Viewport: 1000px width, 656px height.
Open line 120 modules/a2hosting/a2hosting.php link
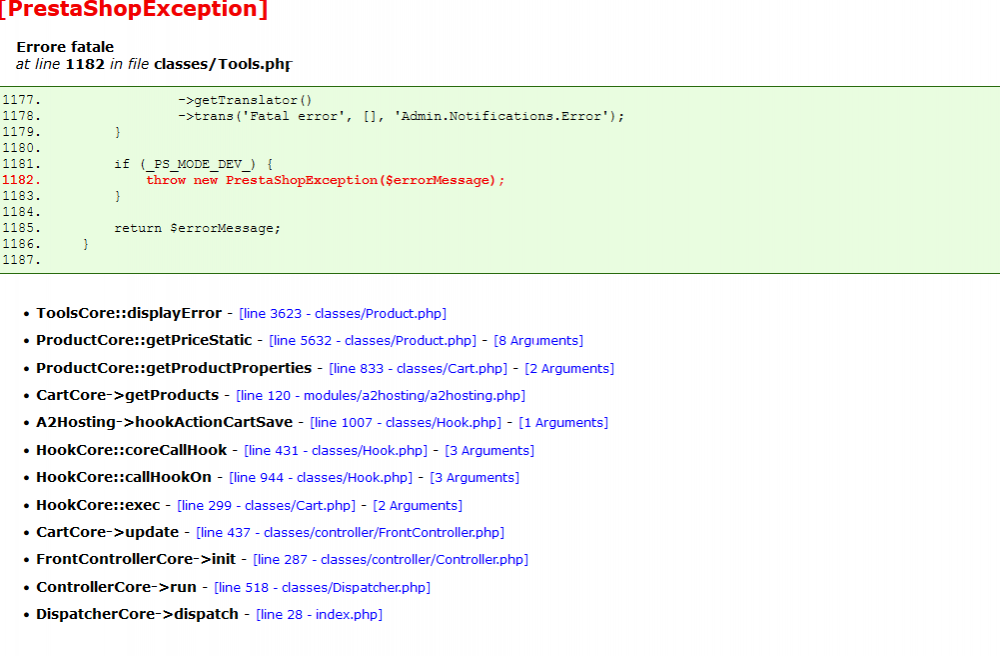tap(381, 395)
